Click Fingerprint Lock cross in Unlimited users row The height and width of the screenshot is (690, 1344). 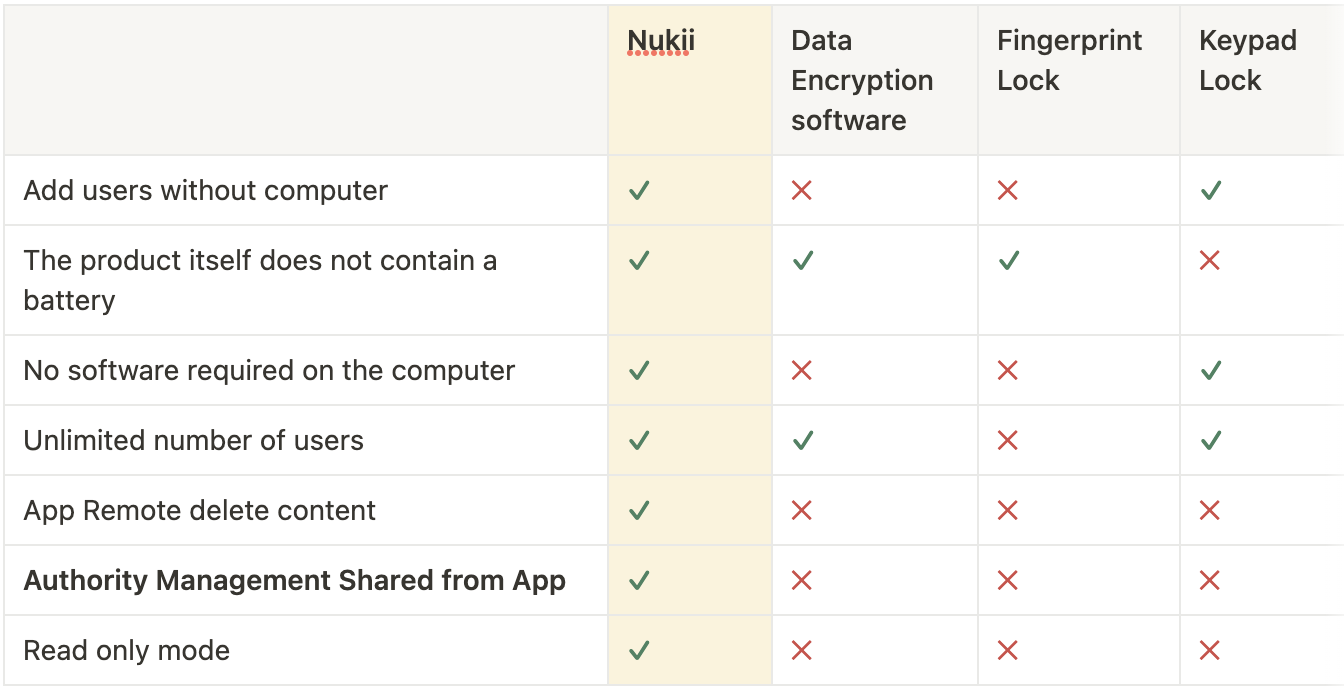pyautogui.click(x=1008, y=440)
